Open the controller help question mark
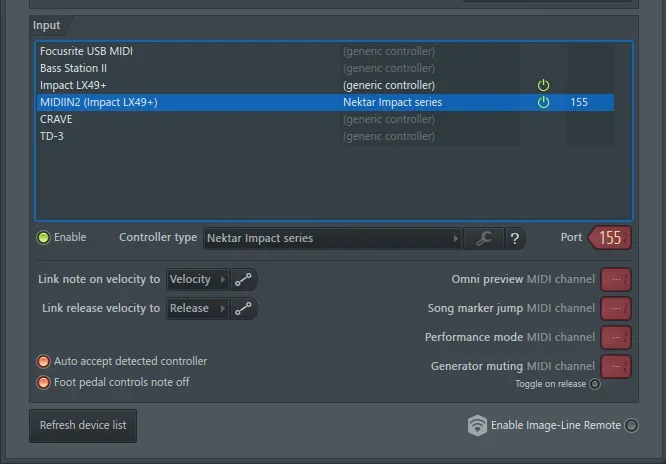Screen dimensions: 666x464 click(514, 239)
